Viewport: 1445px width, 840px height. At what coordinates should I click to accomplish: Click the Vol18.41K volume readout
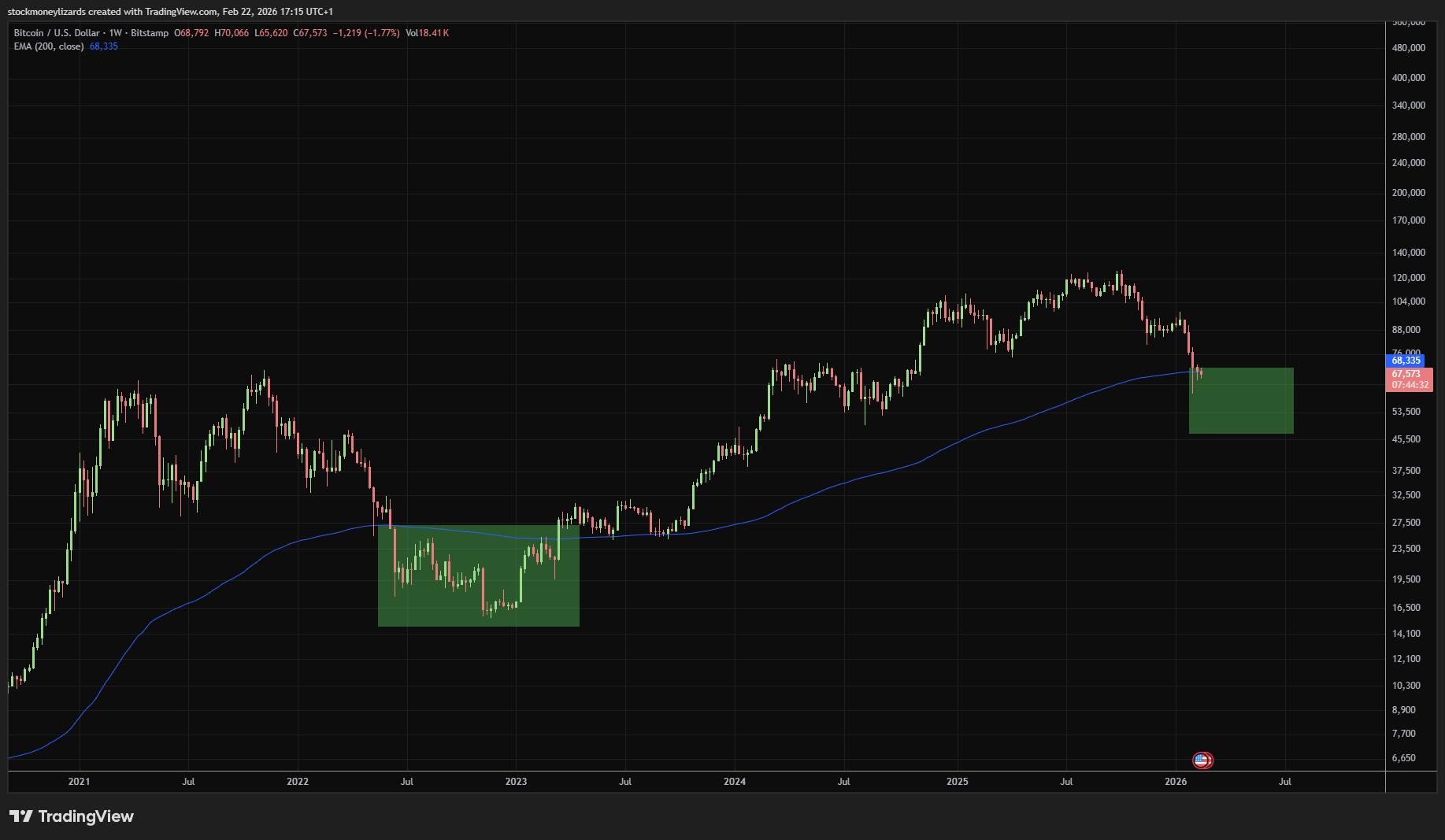428,33
